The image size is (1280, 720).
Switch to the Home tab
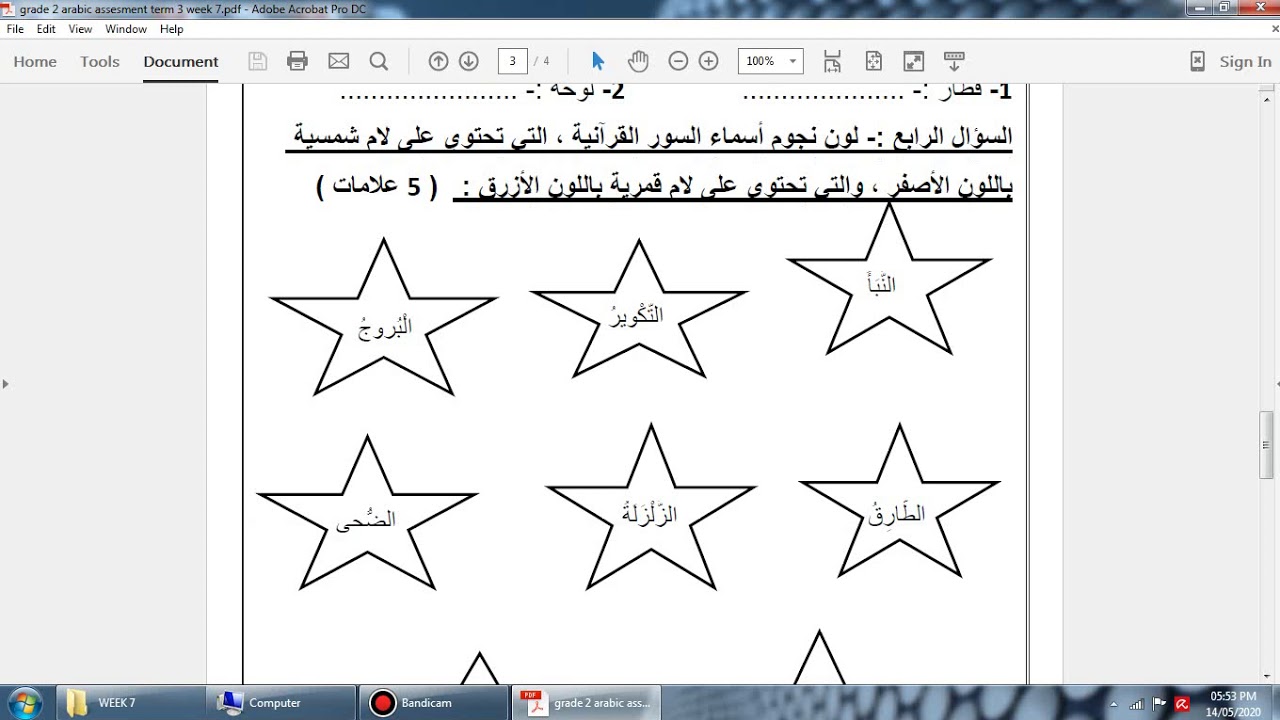click(35, 61)
